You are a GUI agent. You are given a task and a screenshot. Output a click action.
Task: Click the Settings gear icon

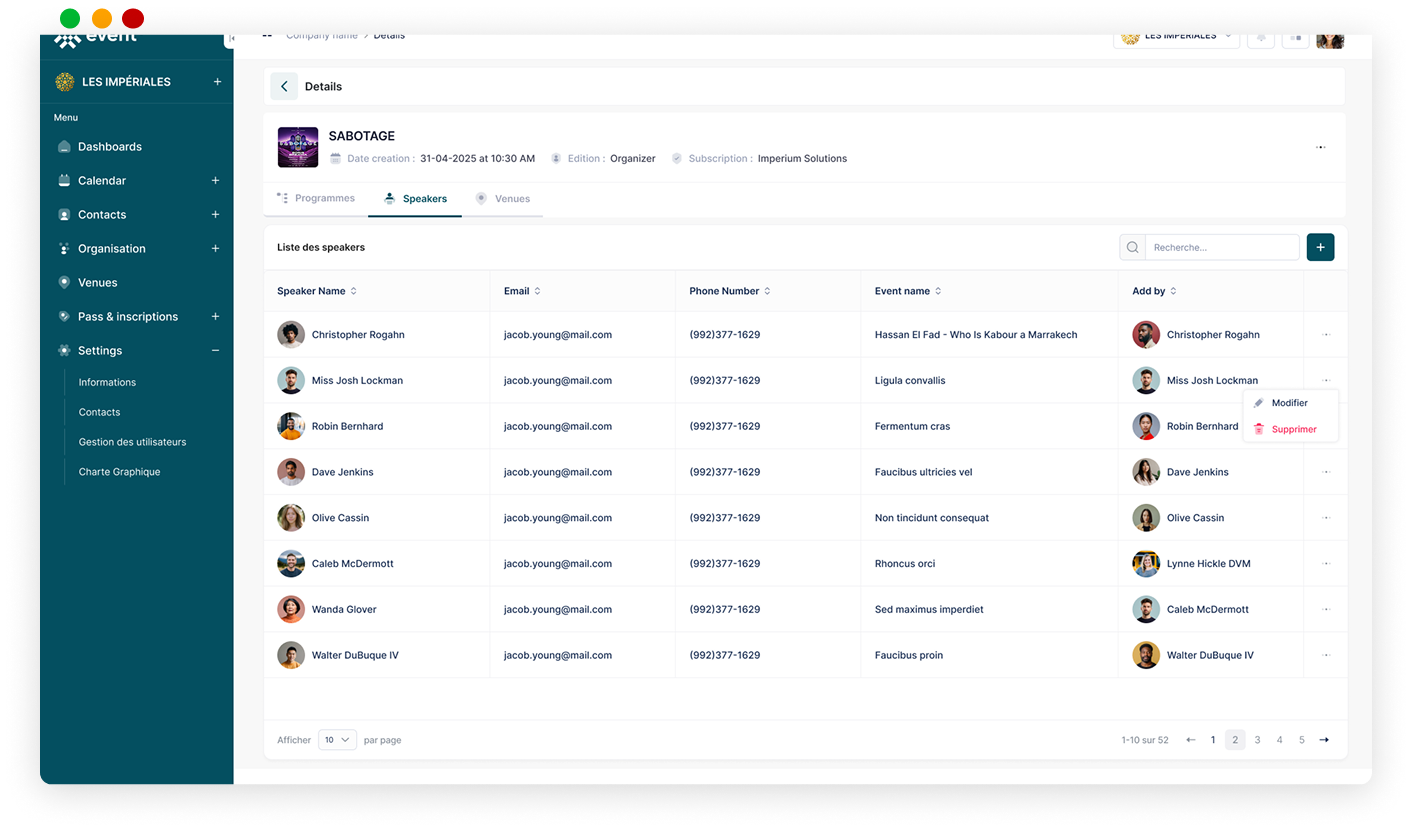pyautogui.click(x=64, y=351)
